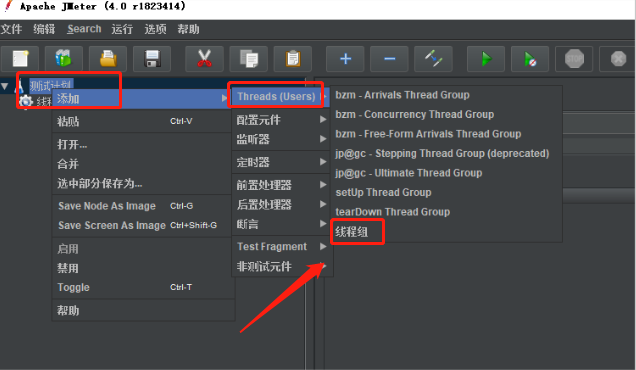Expand the 断言 submenu

pos(281,224)
